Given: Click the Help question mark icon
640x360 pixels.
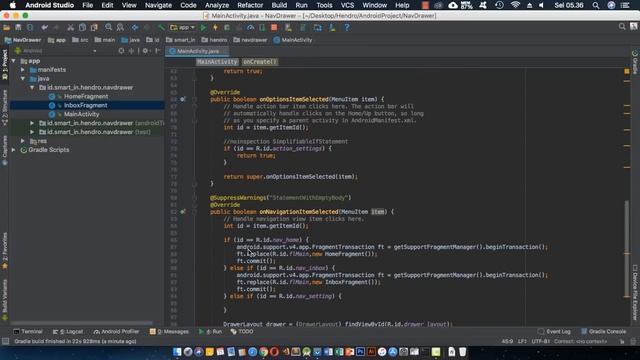Looking at the screenshot, I should (347, 27).
